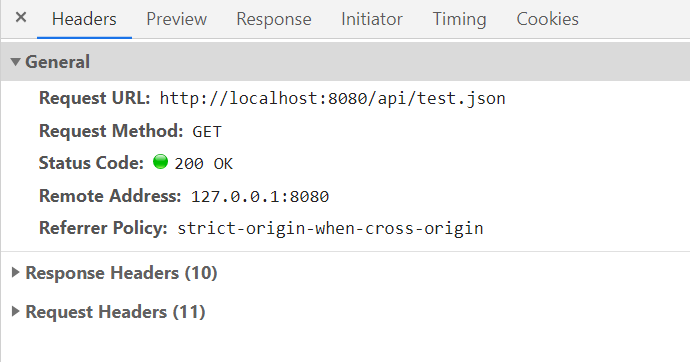690x362 pixels.
Task: Click the General section header label
Action: [x=58, y=62]
